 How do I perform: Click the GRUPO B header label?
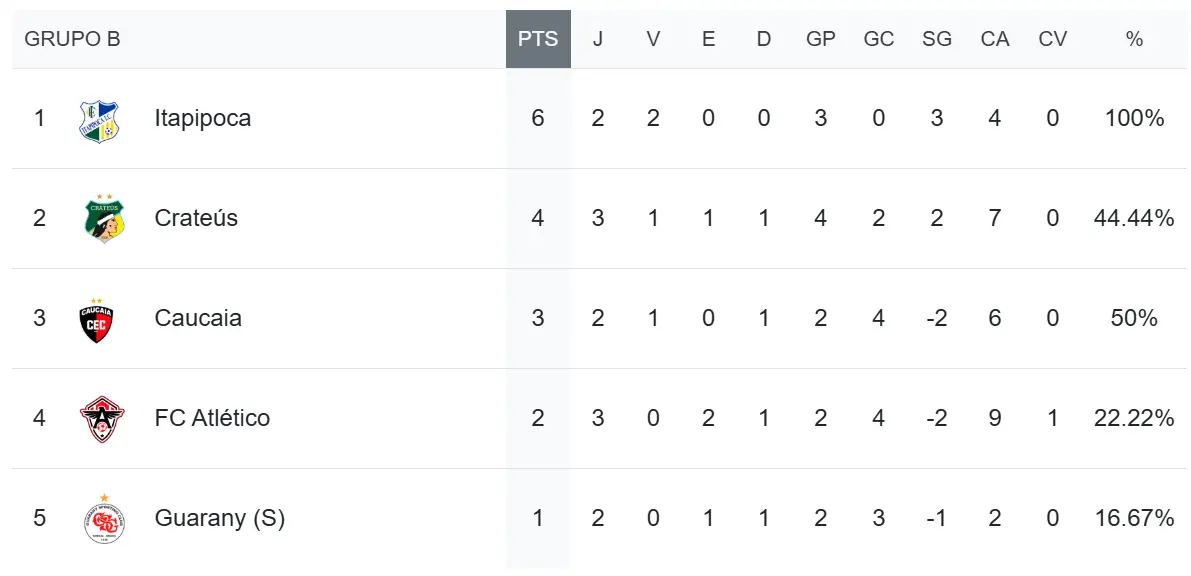click(x=72, y=39)
